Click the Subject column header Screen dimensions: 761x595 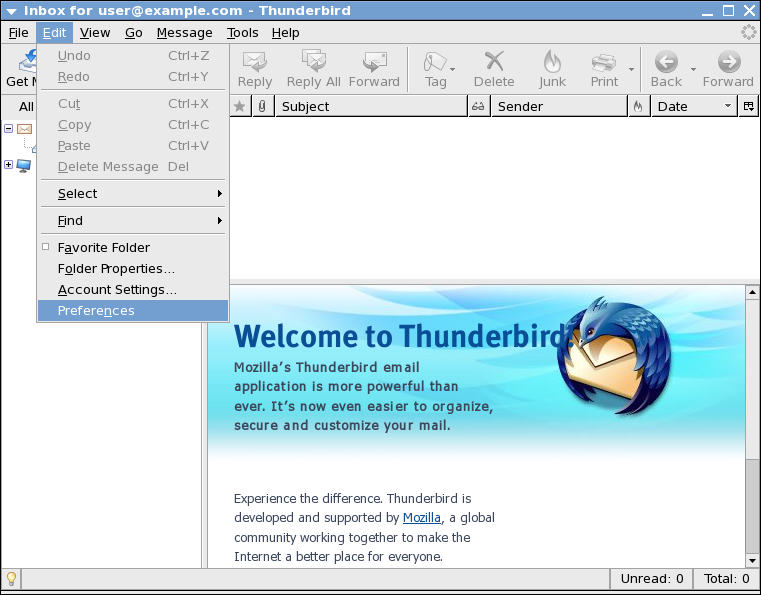(371, 106)
